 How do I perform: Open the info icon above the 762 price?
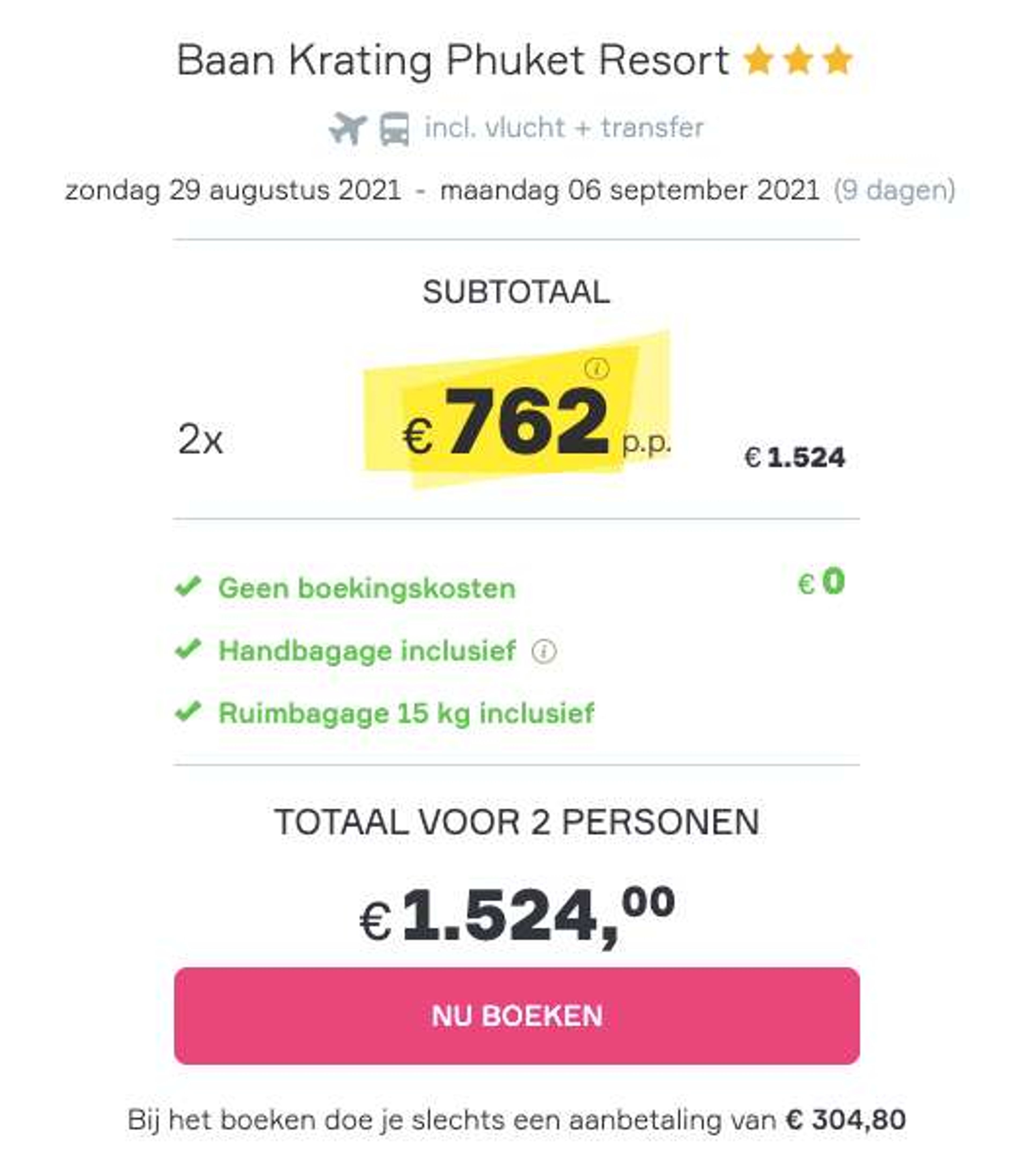pyautogui.click(x=597, y=368)
